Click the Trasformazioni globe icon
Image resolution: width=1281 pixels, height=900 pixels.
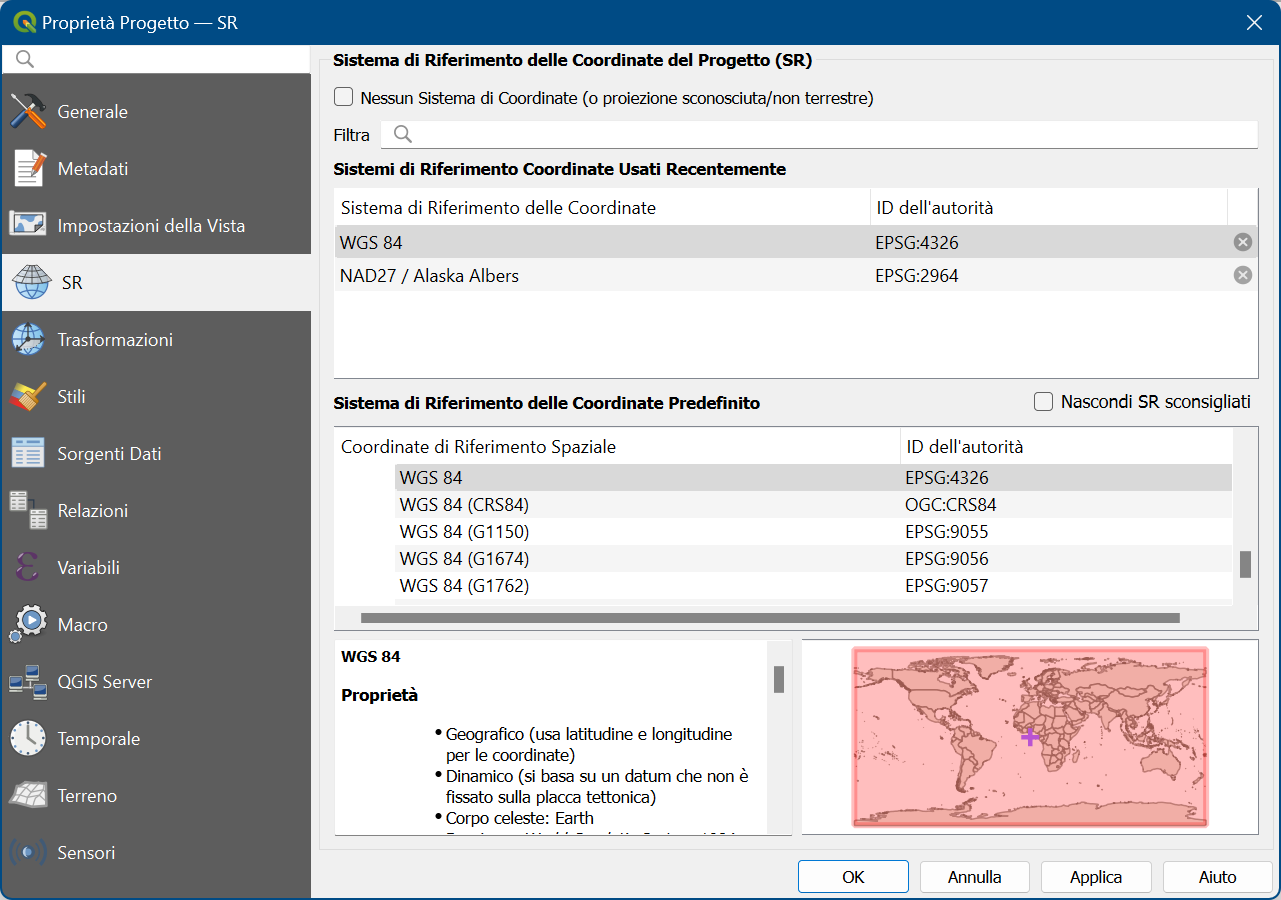28,340
